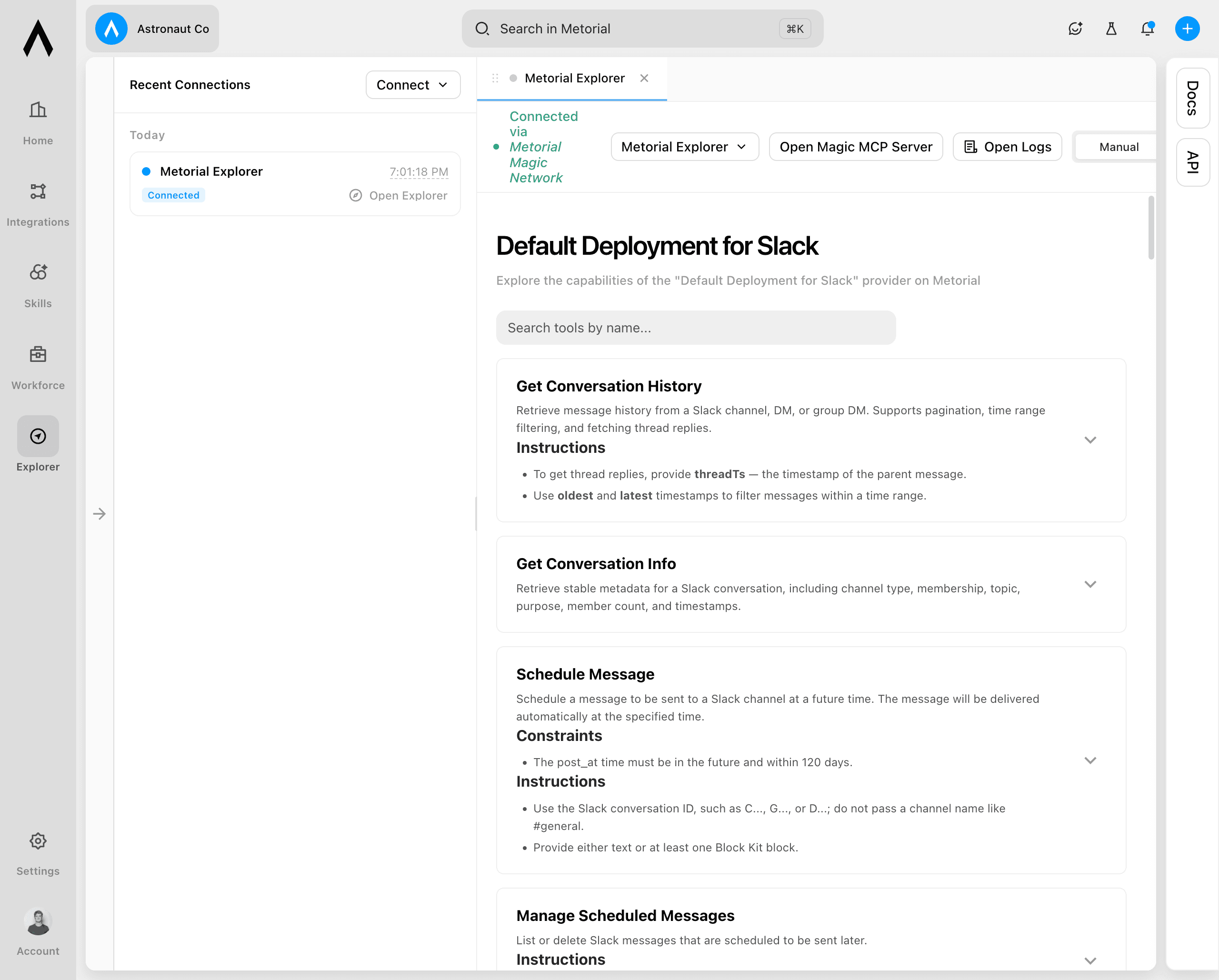Expand sidebar with the right arrow
The image size is (1219, 980).
point(100,513)
